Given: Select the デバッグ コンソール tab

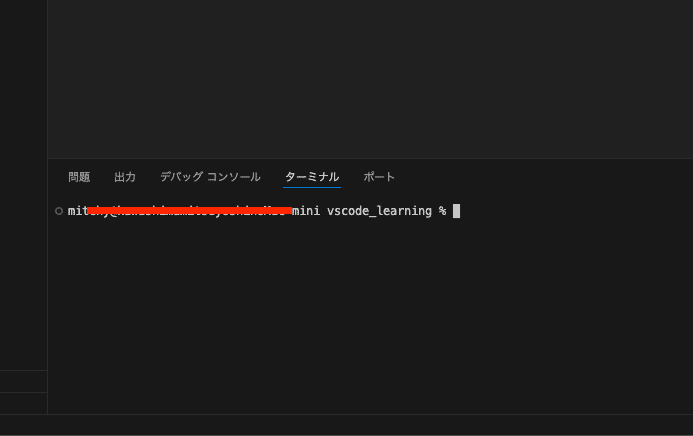Looking at the screenshot, I should (210, 177).
